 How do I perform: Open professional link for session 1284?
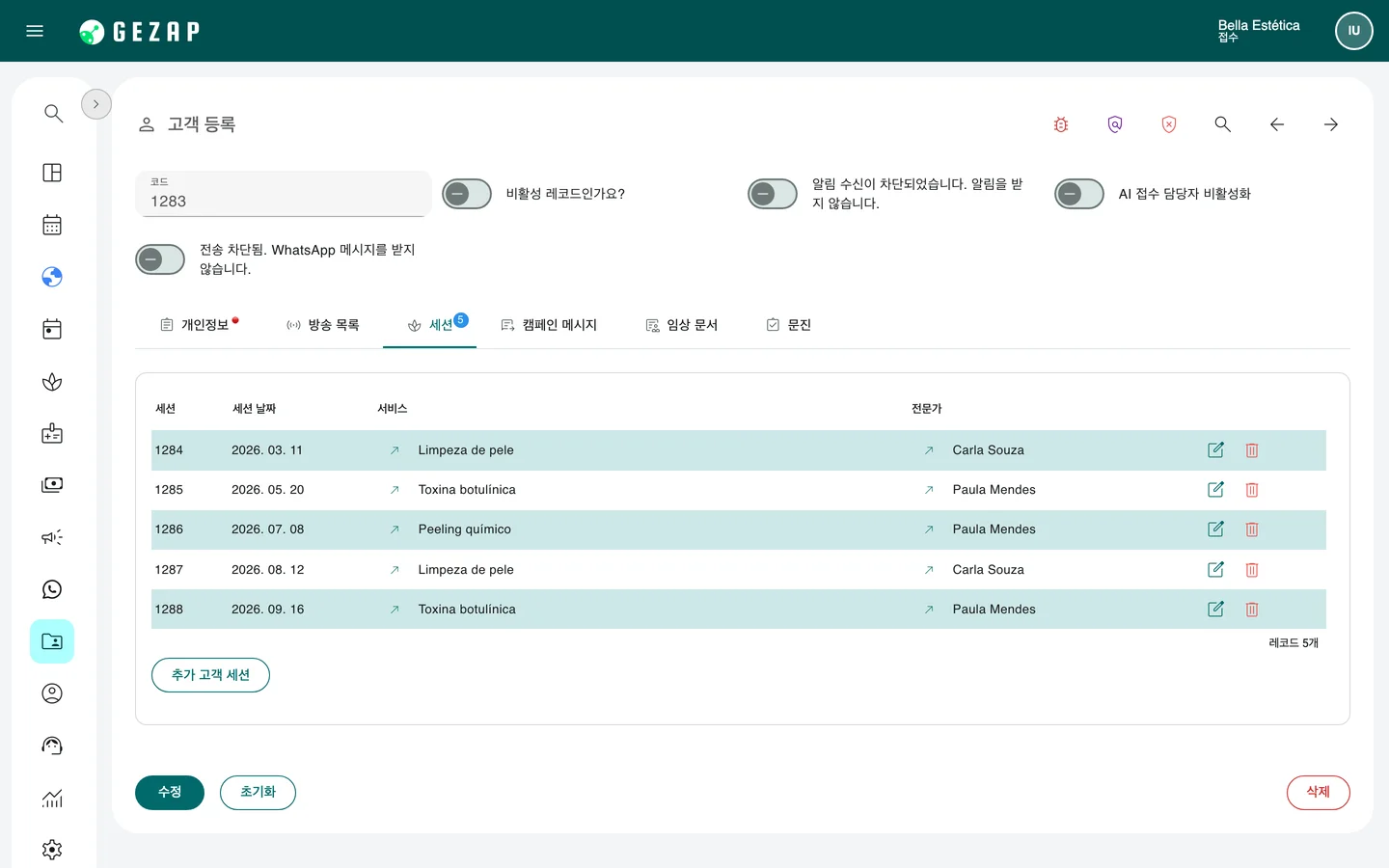(929, 450)
